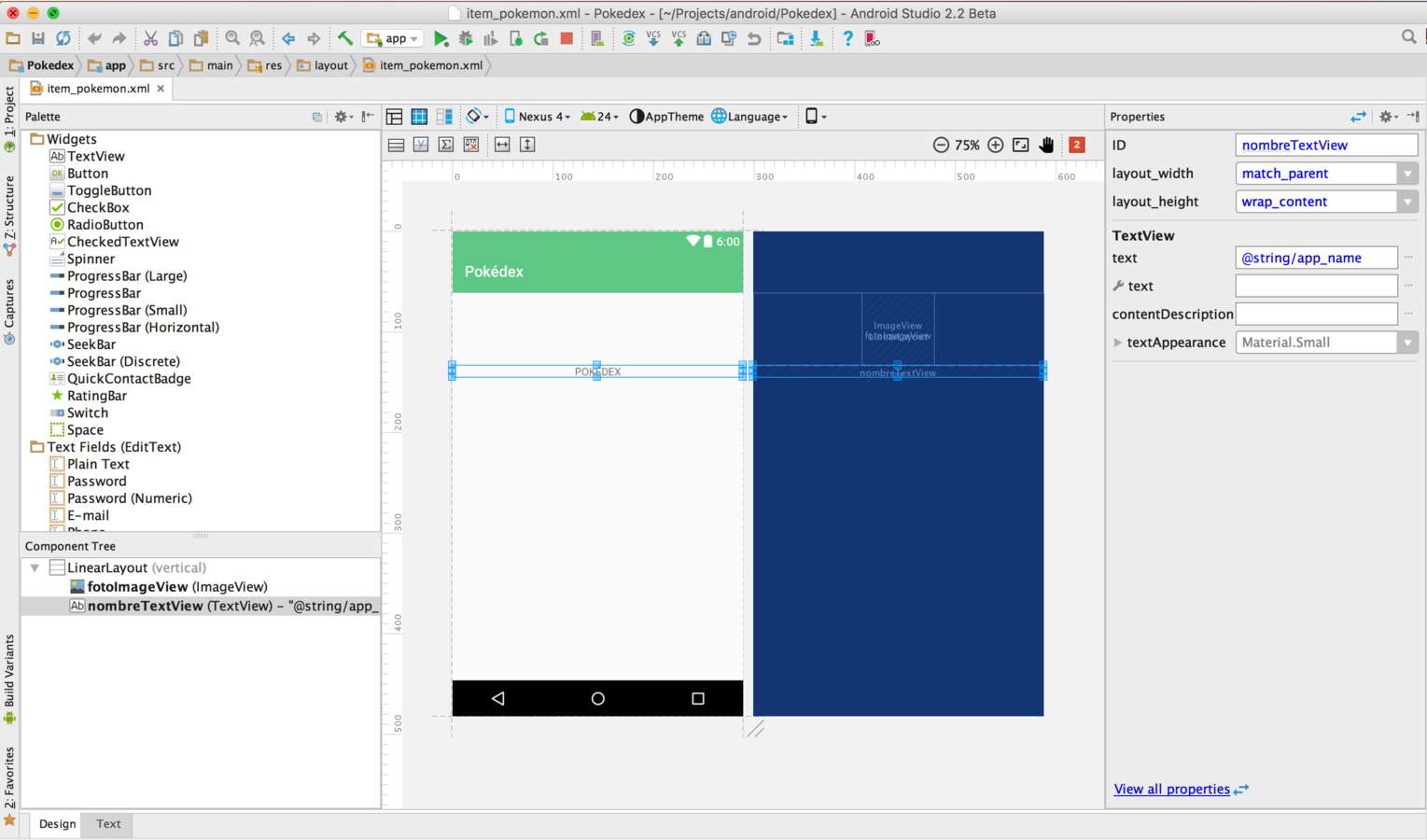Expand the textAppearance property
Viewport: 1427px width, 840px height.
tap(1117, 343)
